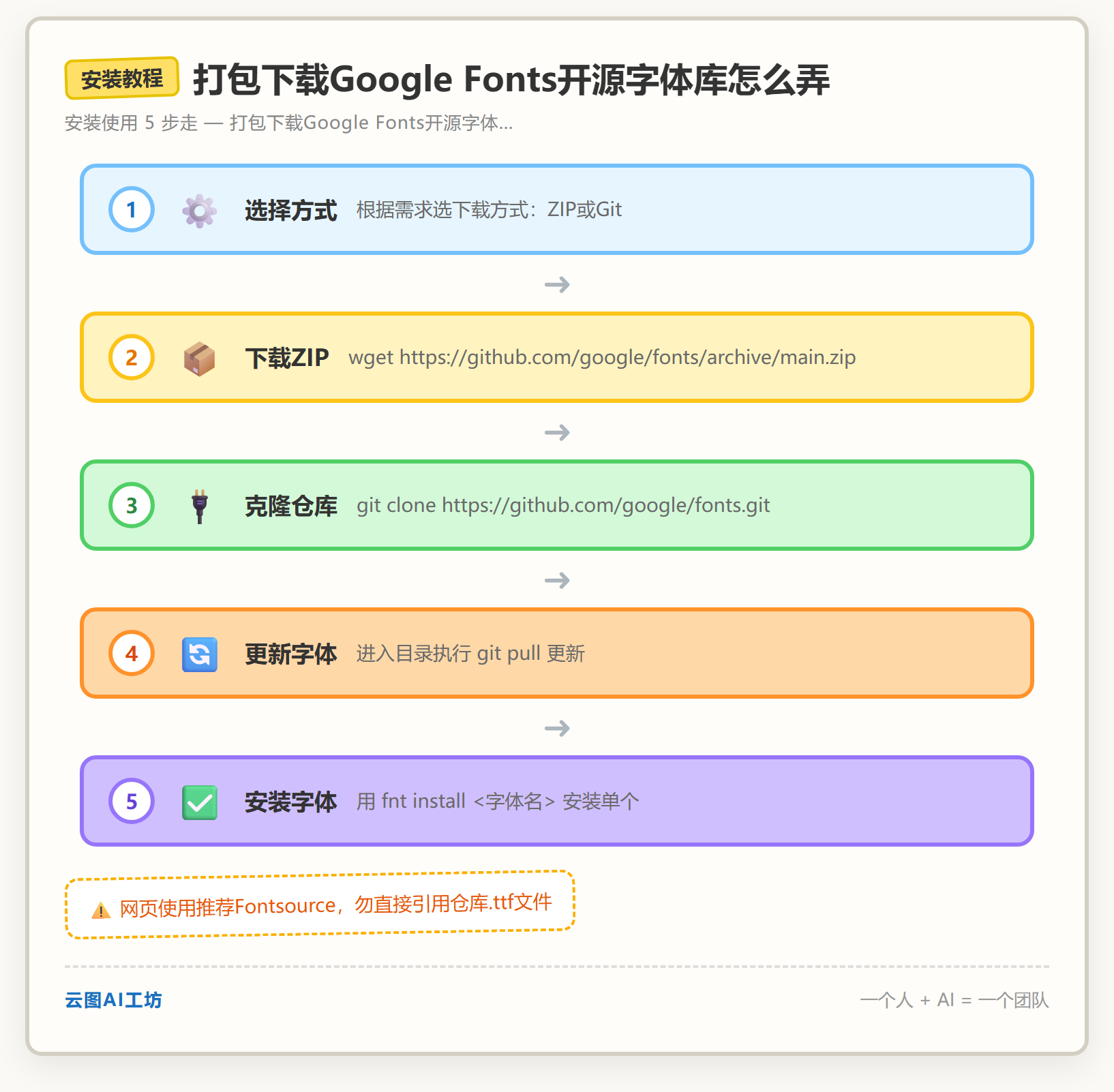Click the 选择方式 step heading

[291, 210]
